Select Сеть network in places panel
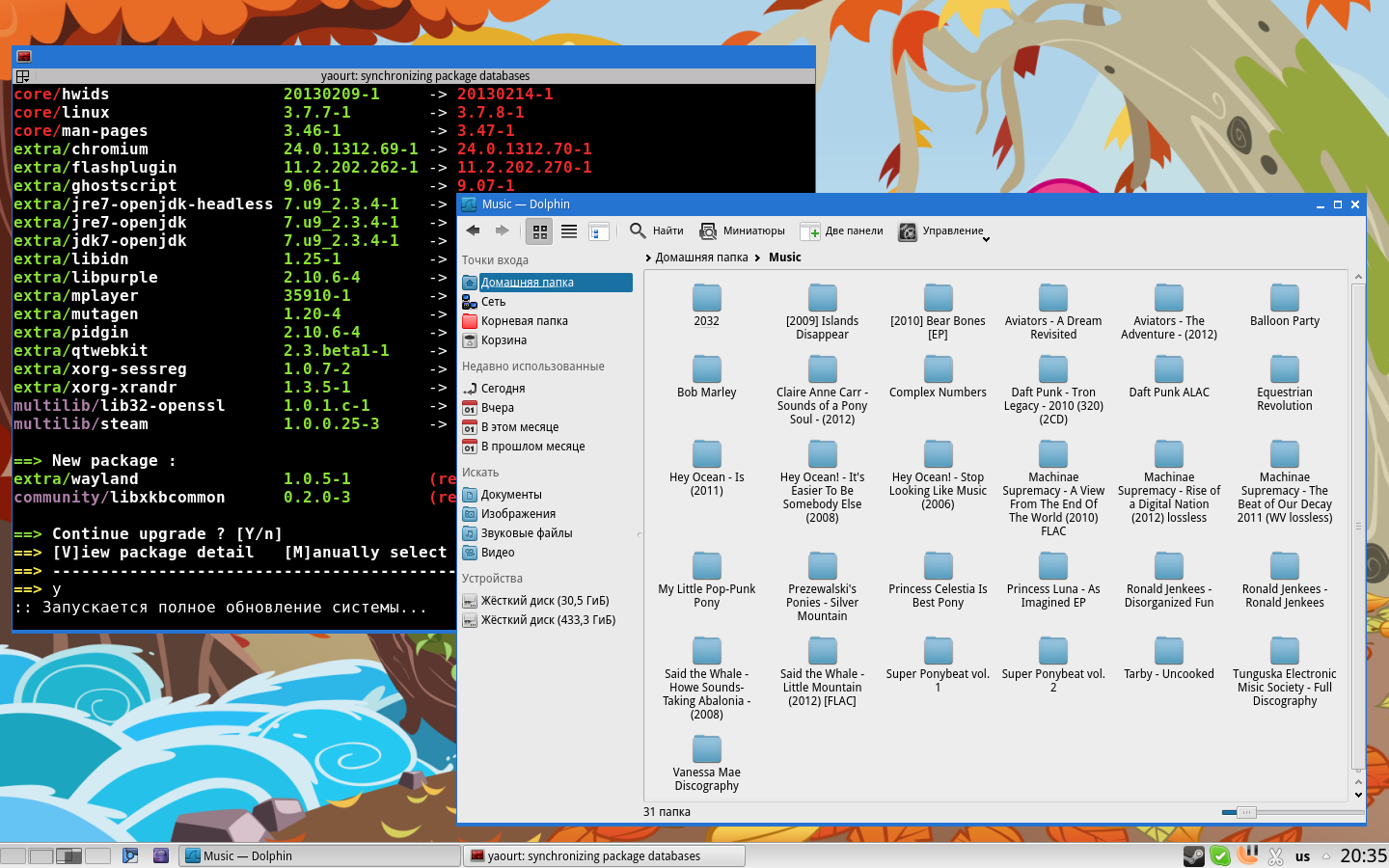 (x=493, y=302)
